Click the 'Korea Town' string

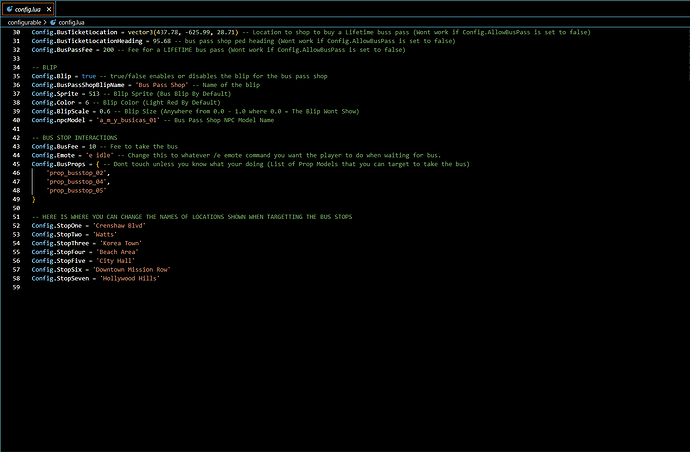[x=121, y=243]
